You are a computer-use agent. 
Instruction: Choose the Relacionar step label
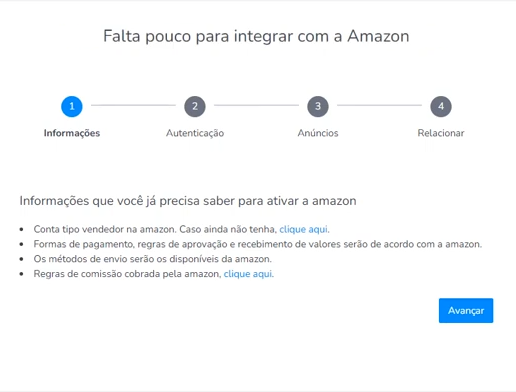pos(441,133)
